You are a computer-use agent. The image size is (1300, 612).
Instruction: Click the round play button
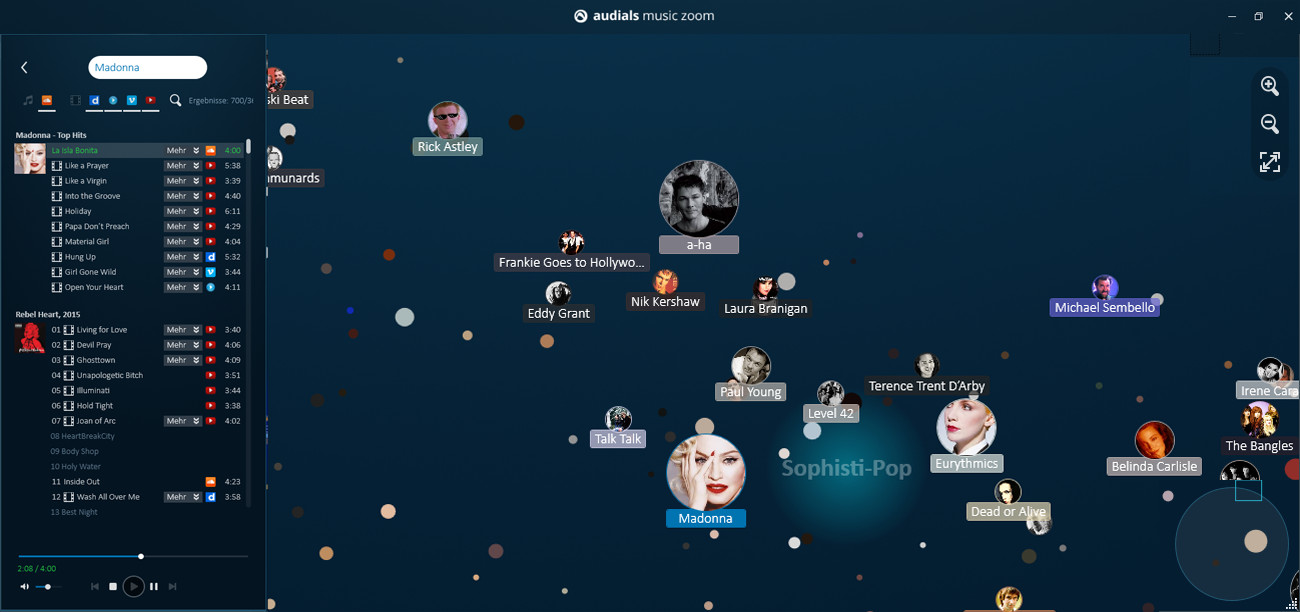[x=133, y=586]
